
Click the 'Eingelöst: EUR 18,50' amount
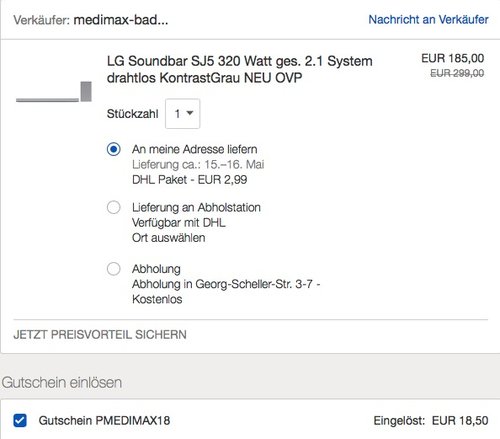(x=431, y=420)
